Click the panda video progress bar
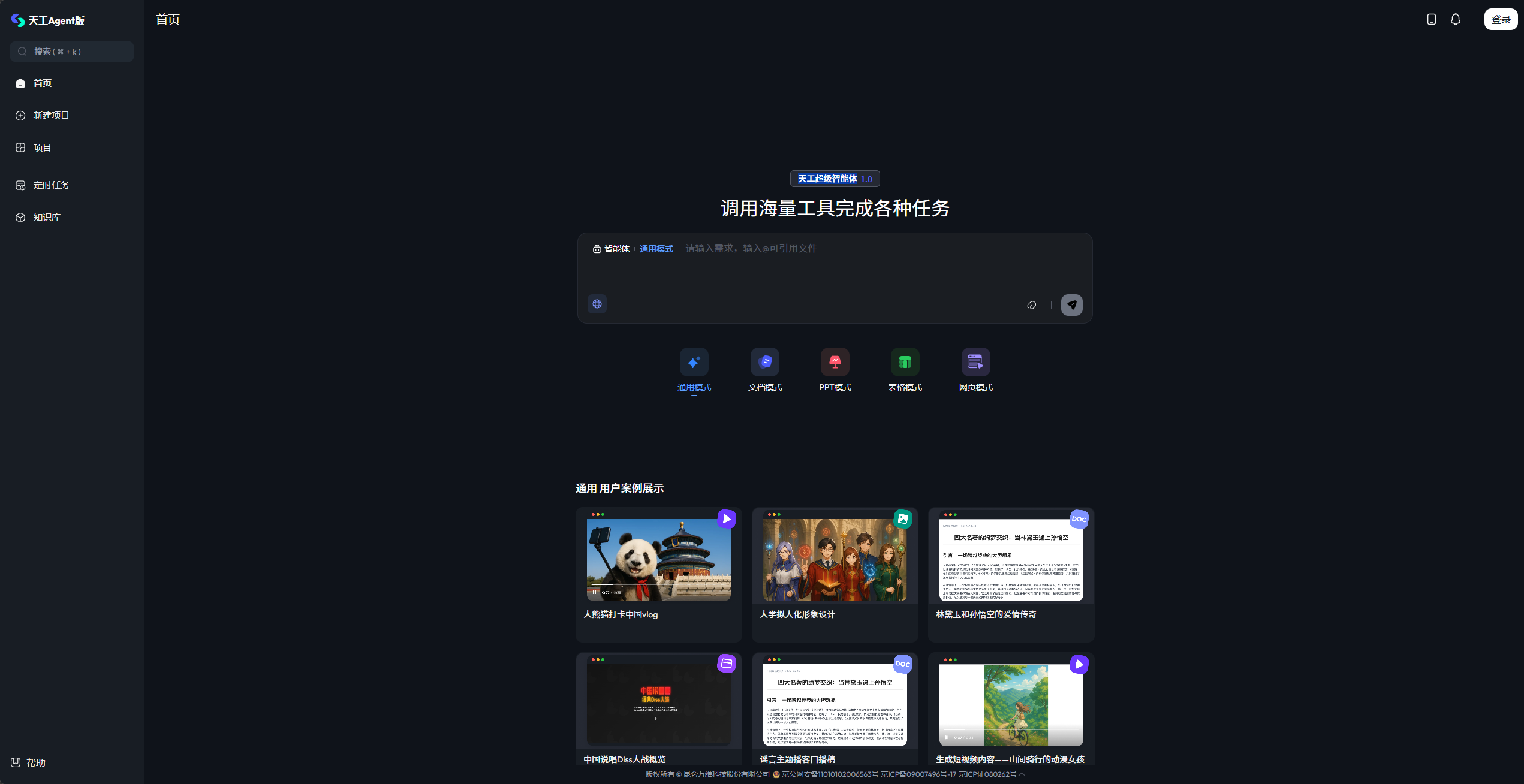1524x784 pixels. (658, 584)
